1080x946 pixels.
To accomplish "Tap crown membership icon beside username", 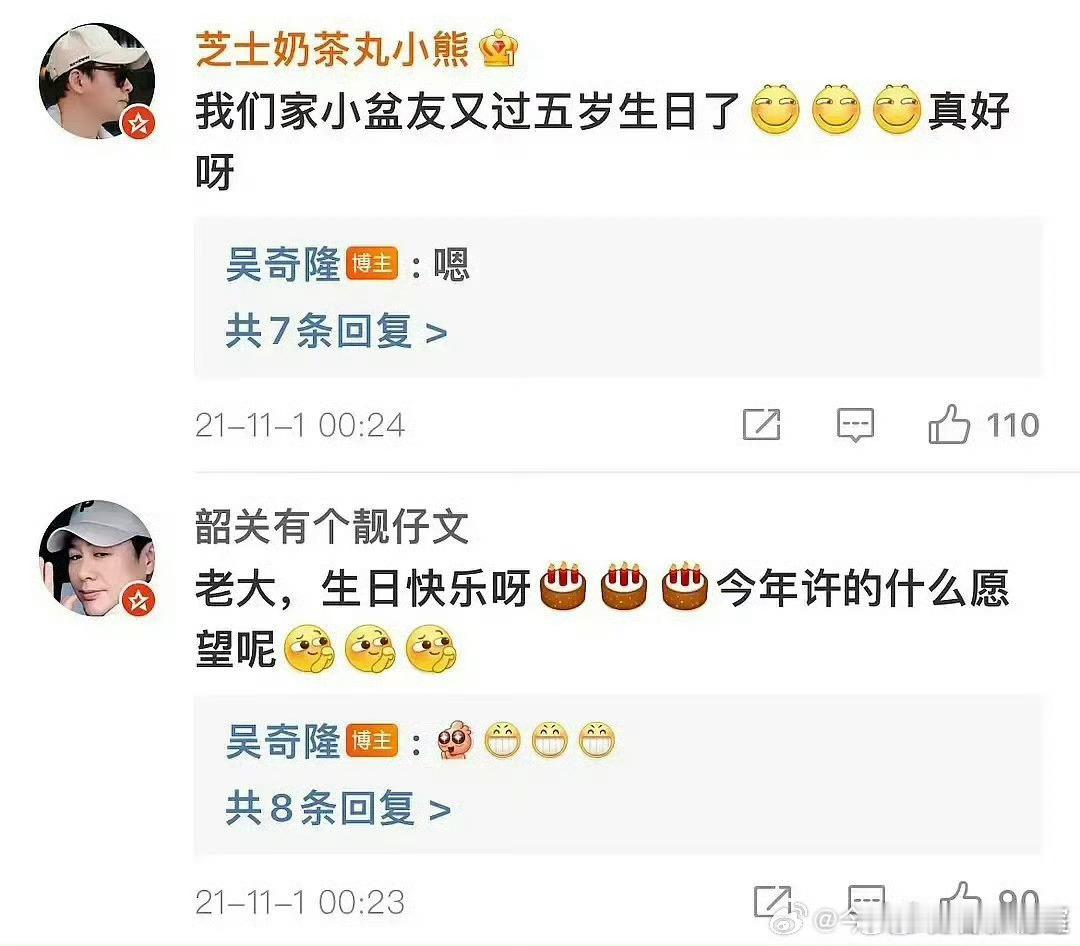I will [x=499, y=48].
